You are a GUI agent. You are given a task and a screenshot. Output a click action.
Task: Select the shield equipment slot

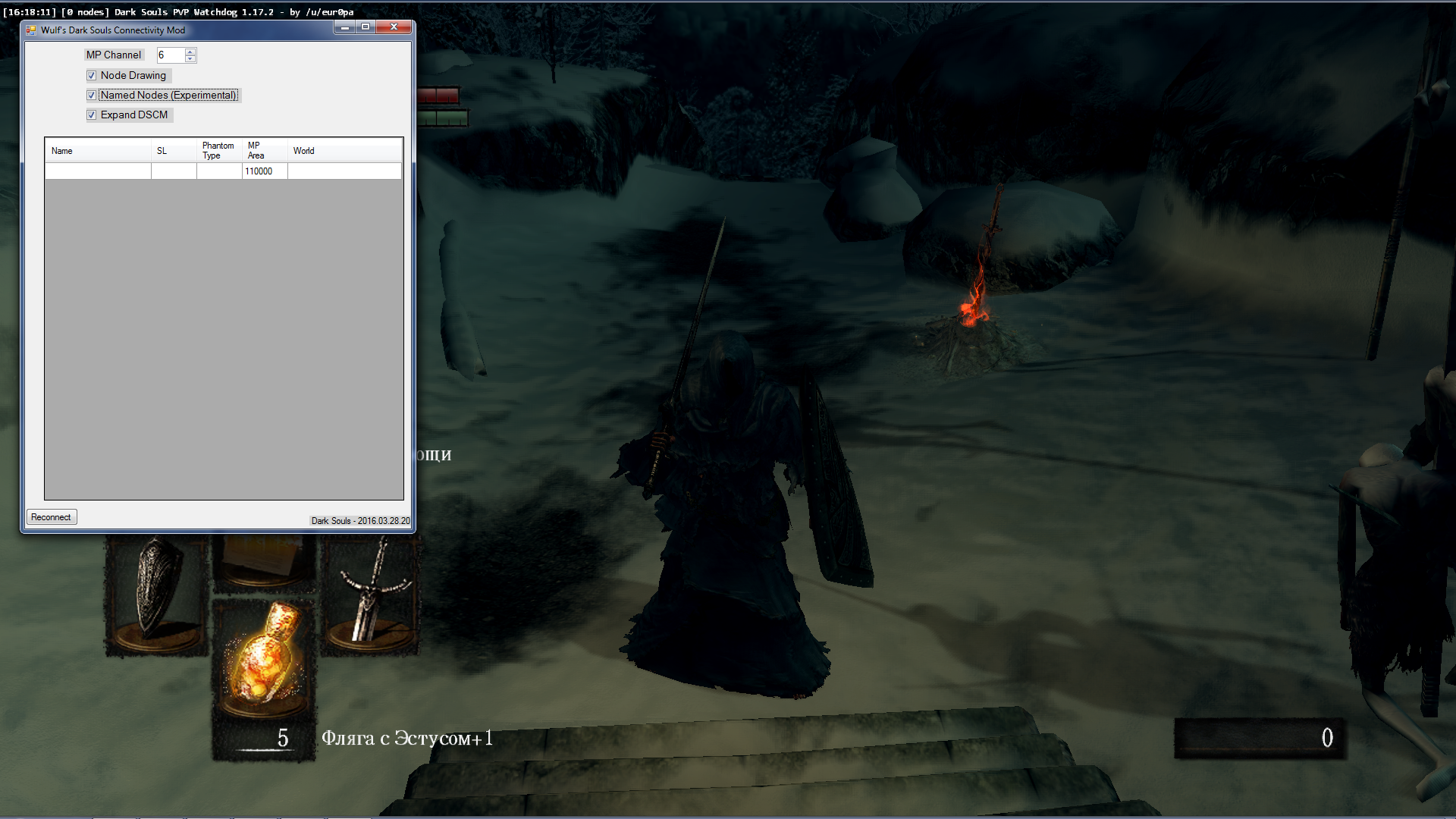pos(155,595)
